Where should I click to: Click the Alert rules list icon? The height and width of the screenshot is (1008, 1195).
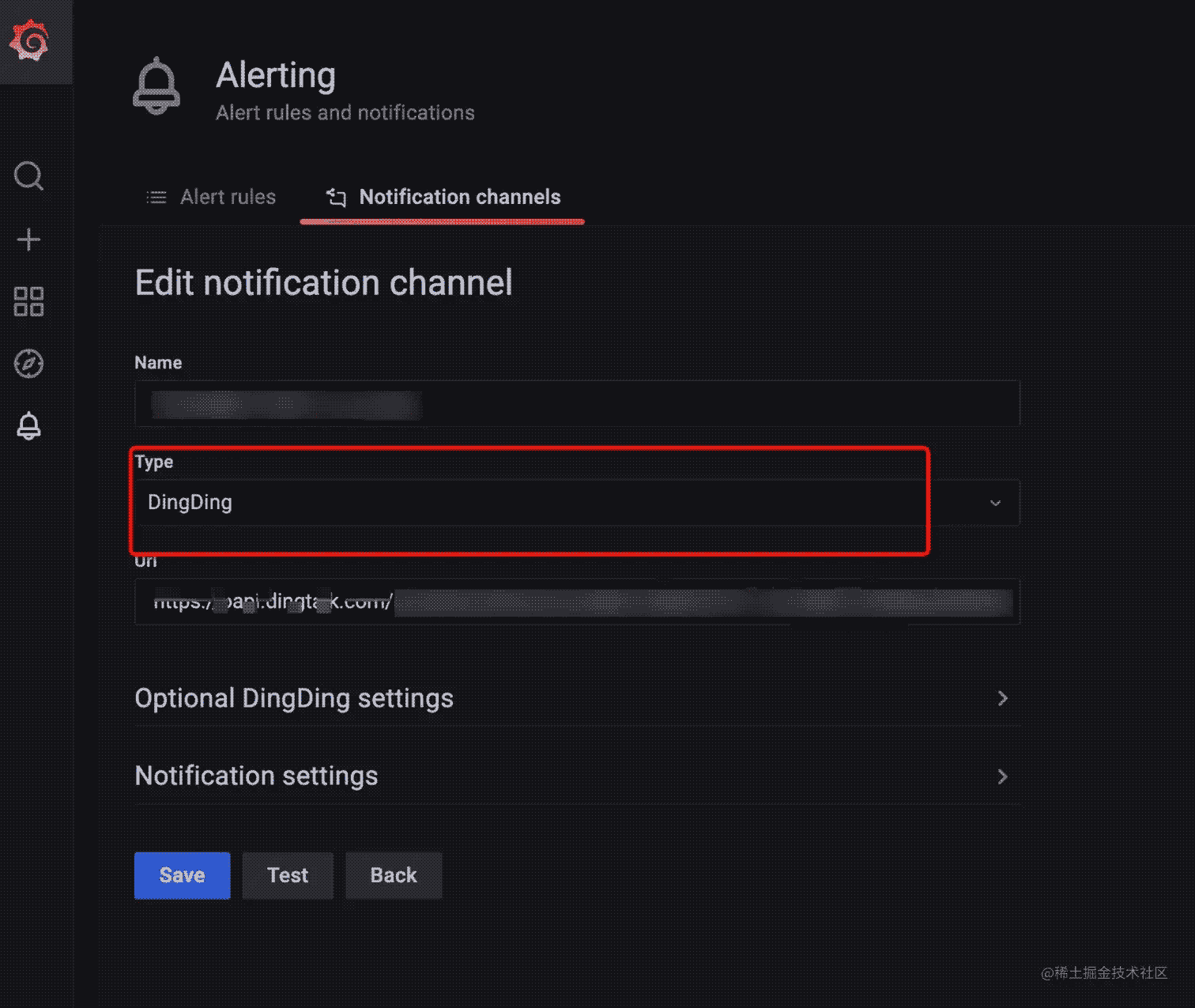[x=156, y=197]
